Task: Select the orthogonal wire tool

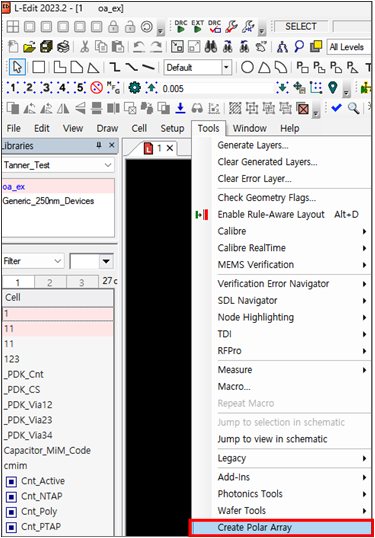Action: [115, 67]
